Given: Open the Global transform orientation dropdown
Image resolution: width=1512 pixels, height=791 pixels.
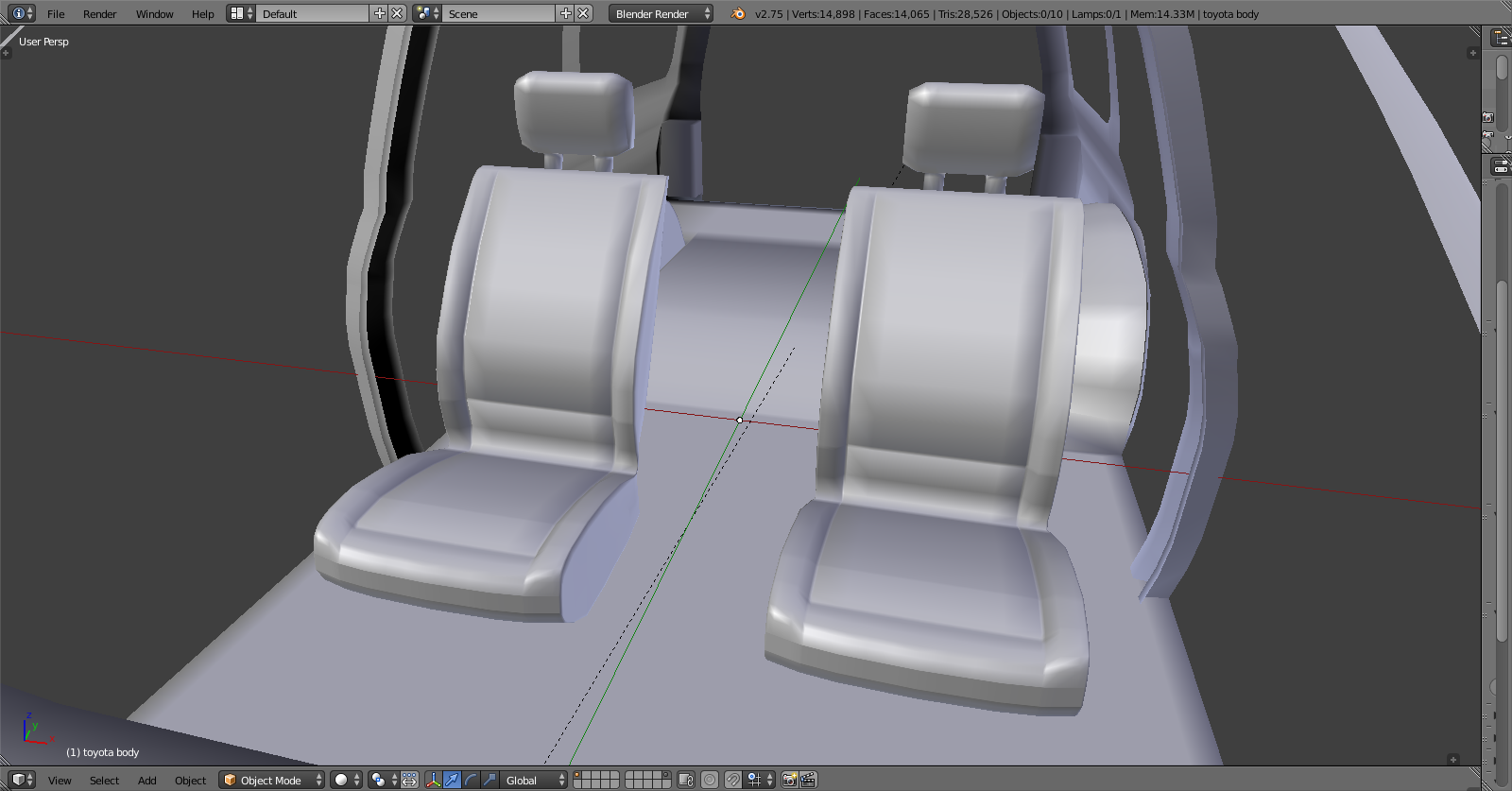Looking at the screenshot, I should 534,780.
